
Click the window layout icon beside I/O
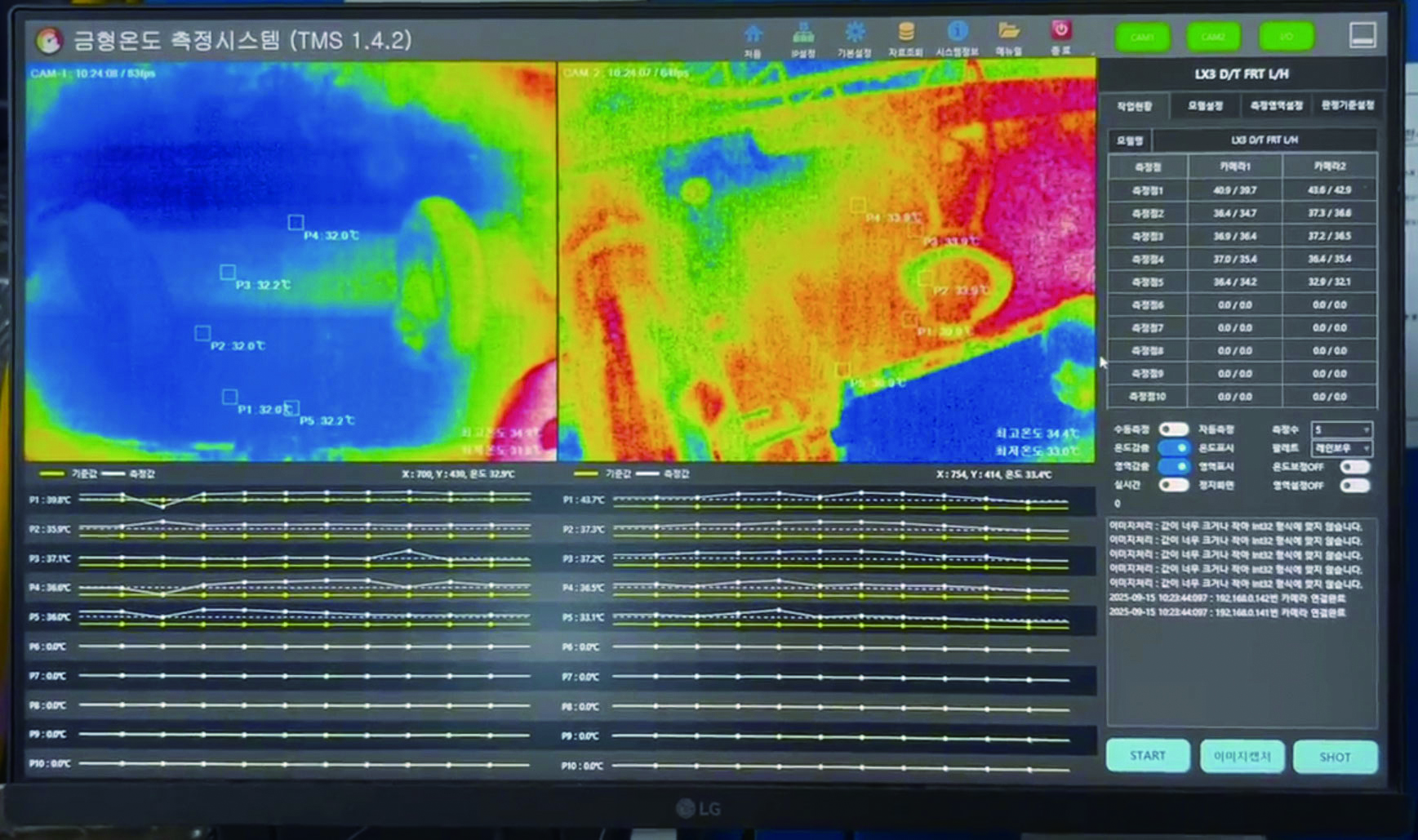point(1362,35)
